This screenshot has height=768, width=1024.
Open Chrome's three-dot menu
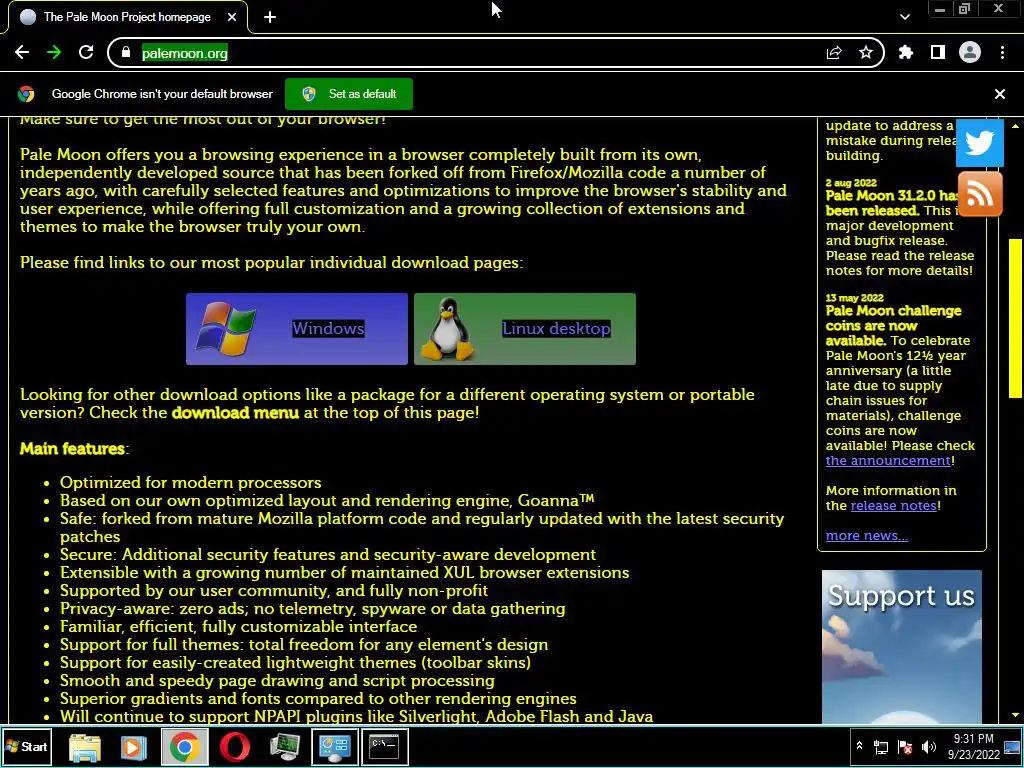1002,52
